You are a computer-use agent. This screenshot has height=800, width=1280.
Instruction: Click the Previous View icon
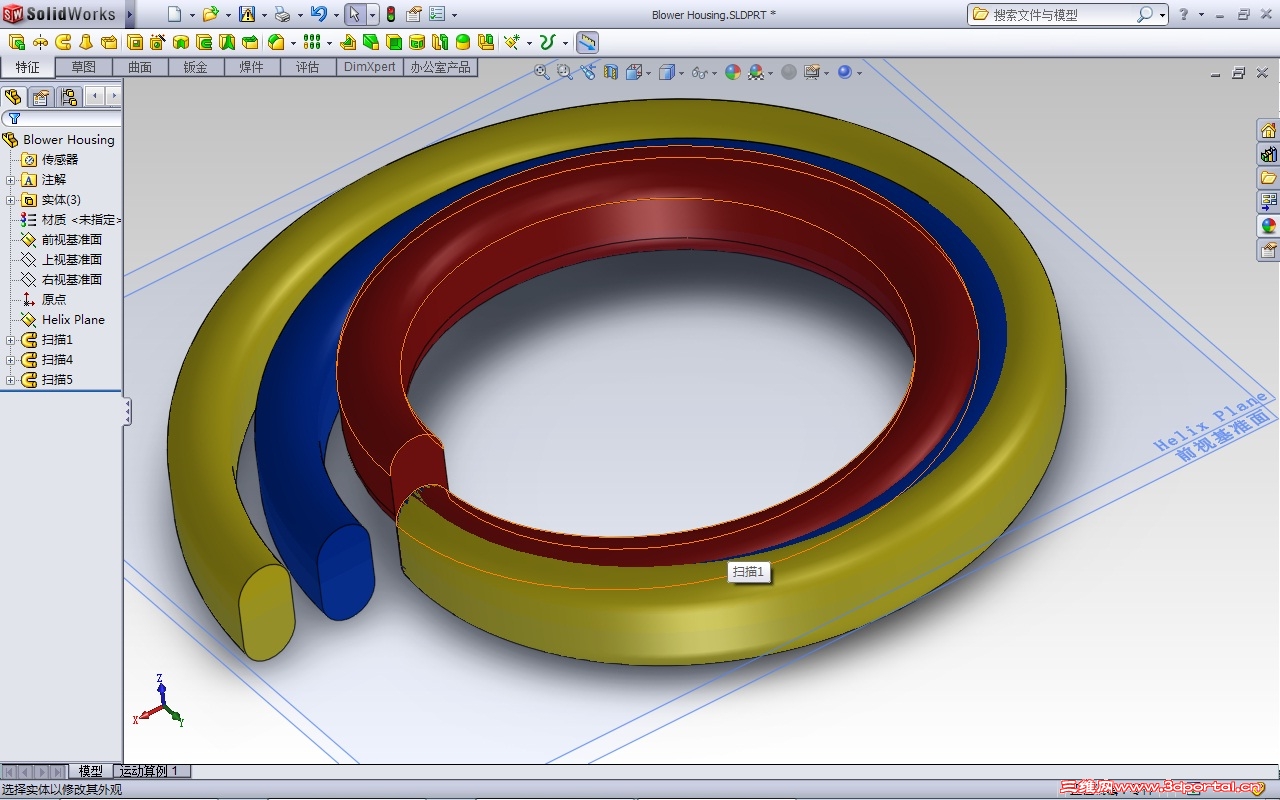coord(588,72)
